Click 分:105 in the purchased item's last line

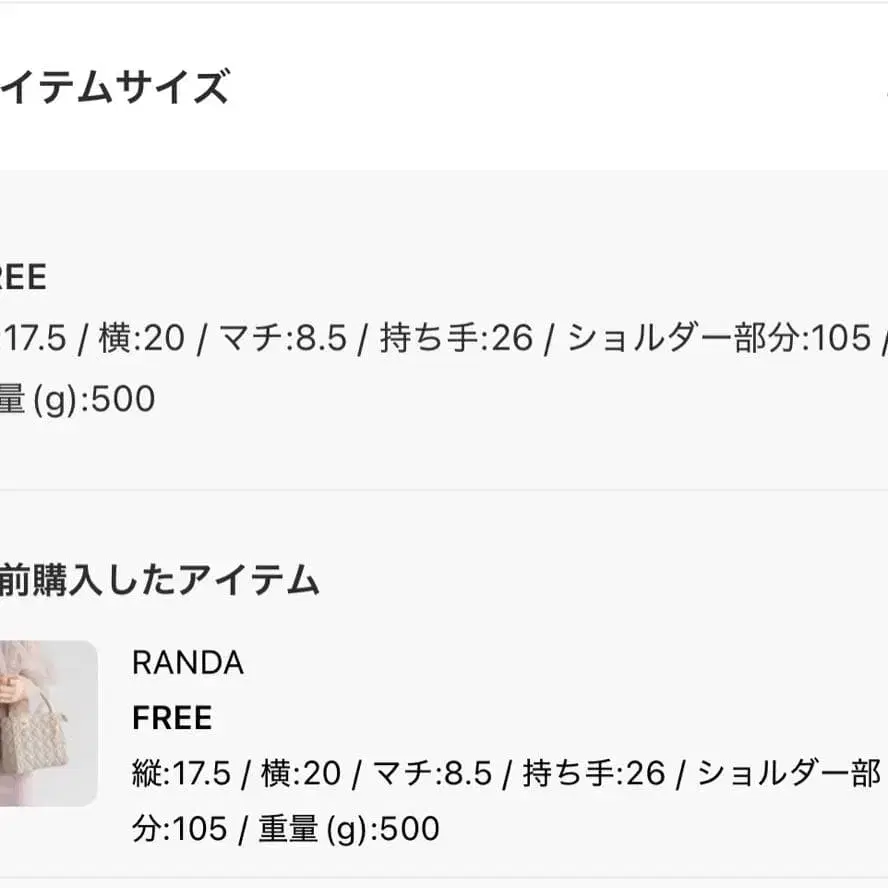click(x=180, y=829)
